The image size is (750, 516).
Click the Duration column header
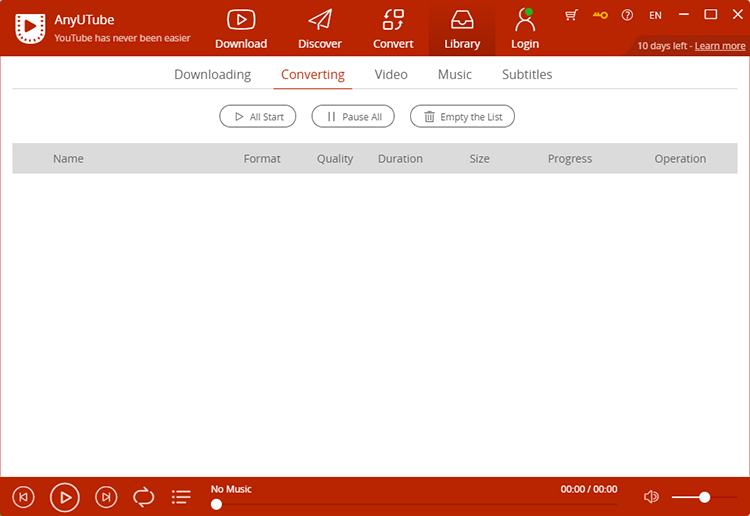(x=400, y=159)
